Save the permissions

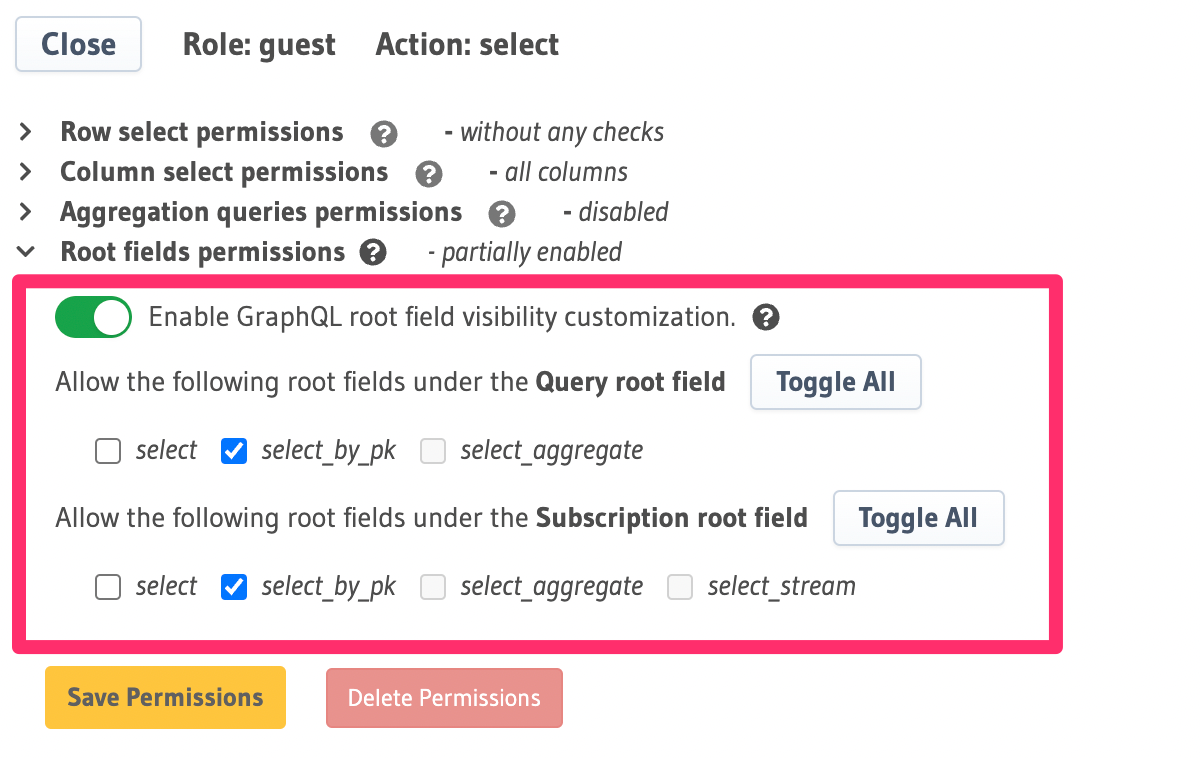pyautogui.click(x=164, y=697)
